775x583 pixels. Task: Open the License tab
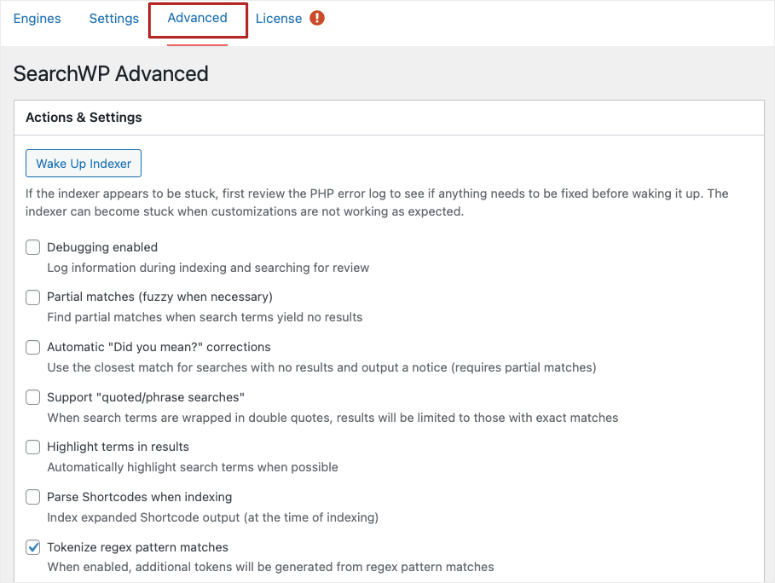tap(278, 18)
